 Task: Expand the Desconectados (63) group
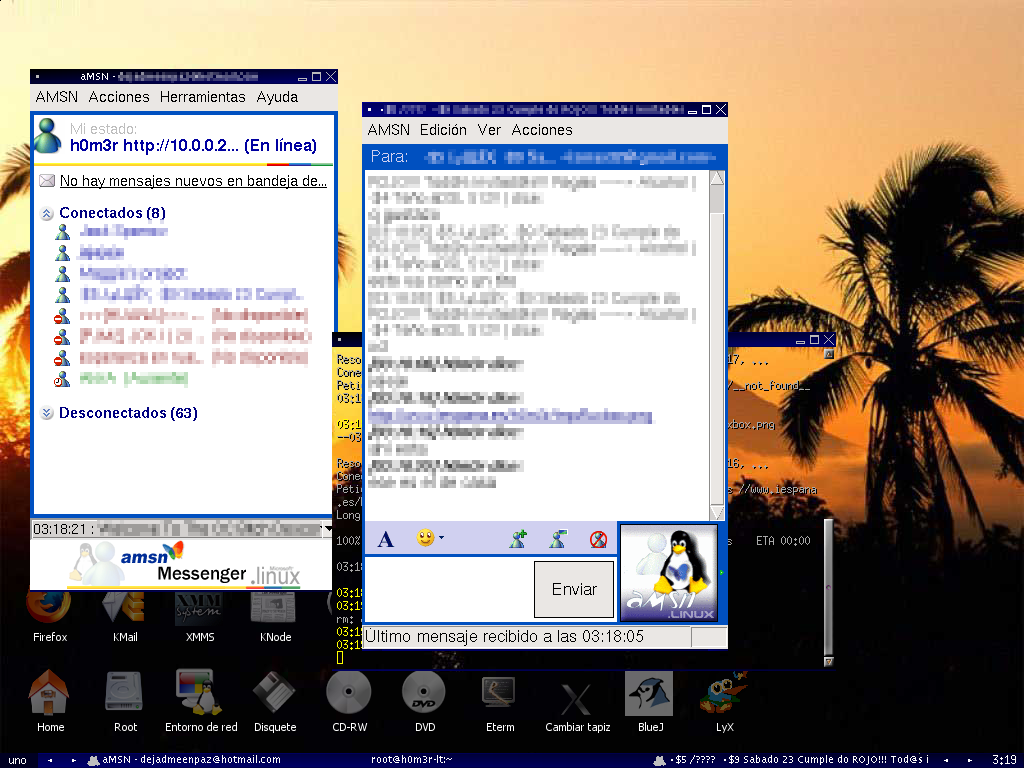pos(46,413)
